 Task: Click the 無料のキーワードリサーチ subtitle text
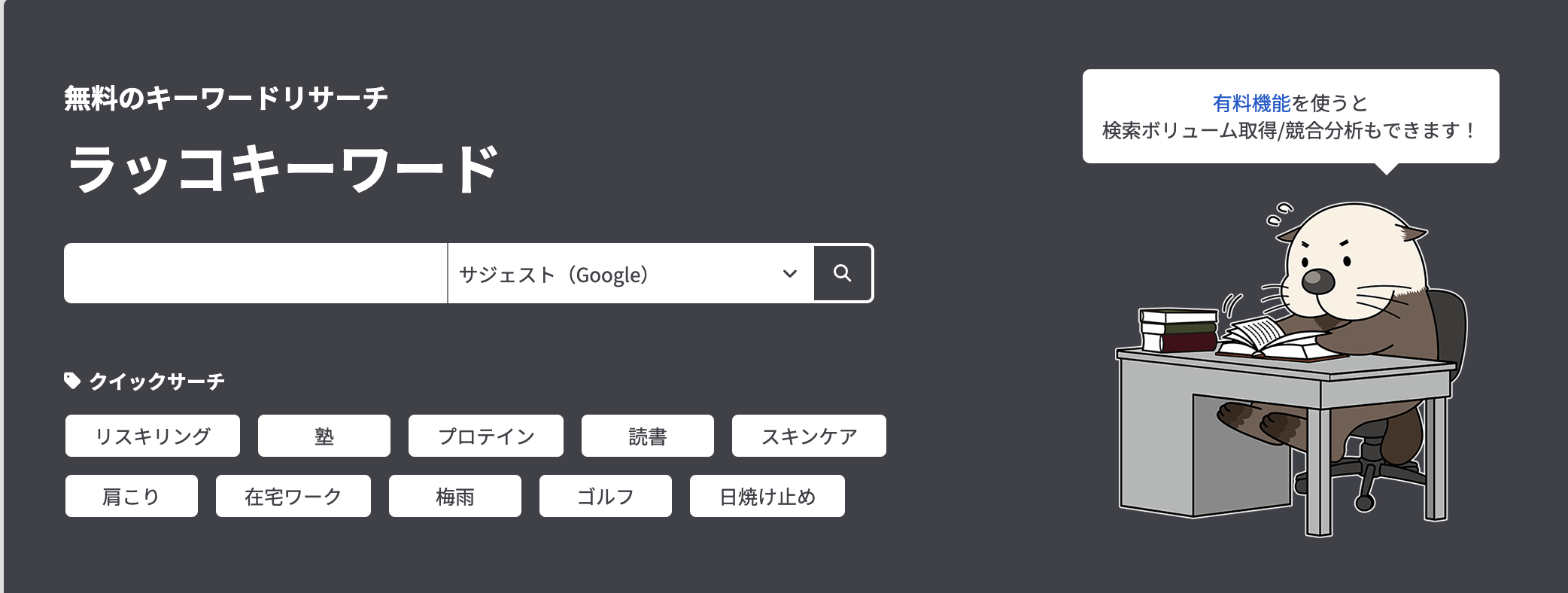[226, 99]
